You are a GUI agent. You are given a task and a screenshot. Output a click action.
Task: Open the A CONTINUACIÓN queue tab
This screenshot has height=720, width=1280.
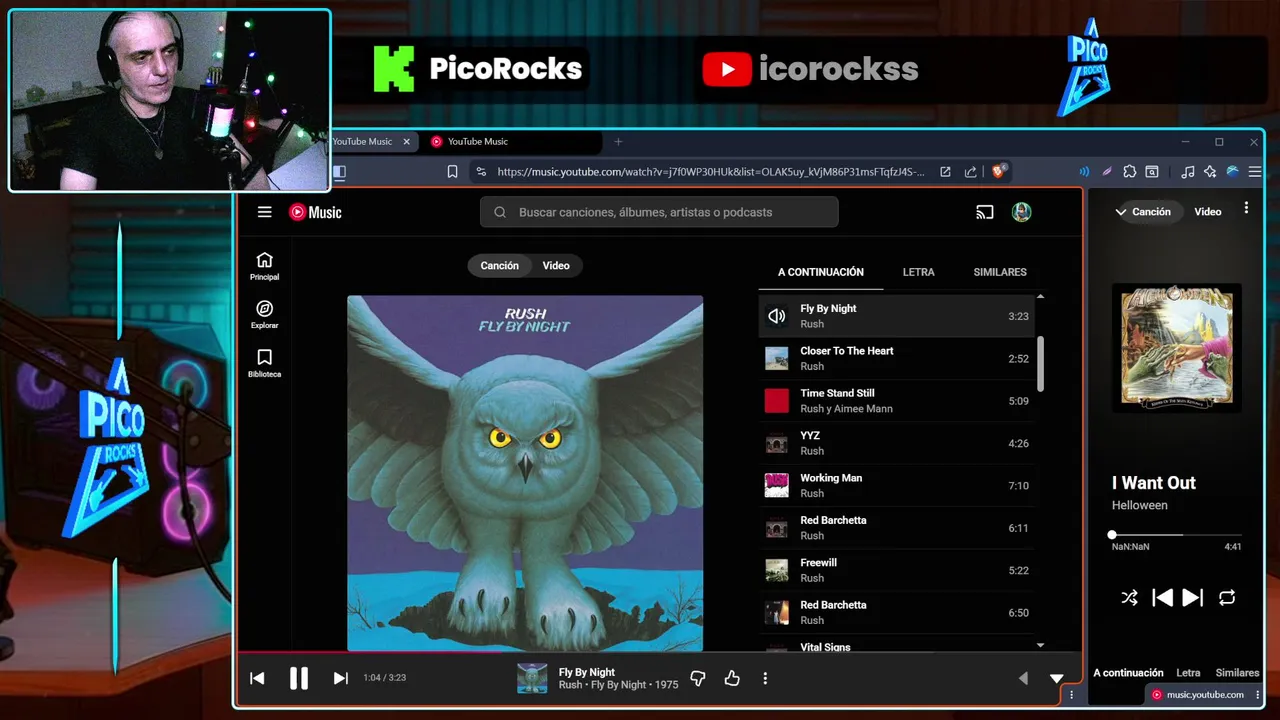(821, 272)
